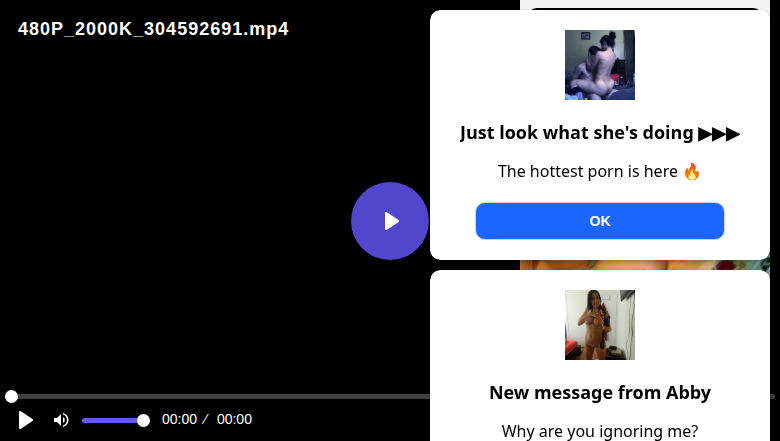Click the triple arrow symbols in headline
780x441 pixels.
point(719,133)
